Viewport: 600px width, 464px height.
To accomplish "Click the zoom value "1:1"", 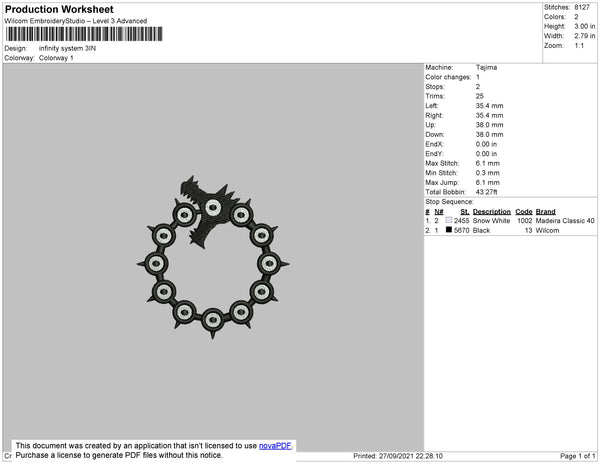I will pyautogui.click(x=579, y=46).
